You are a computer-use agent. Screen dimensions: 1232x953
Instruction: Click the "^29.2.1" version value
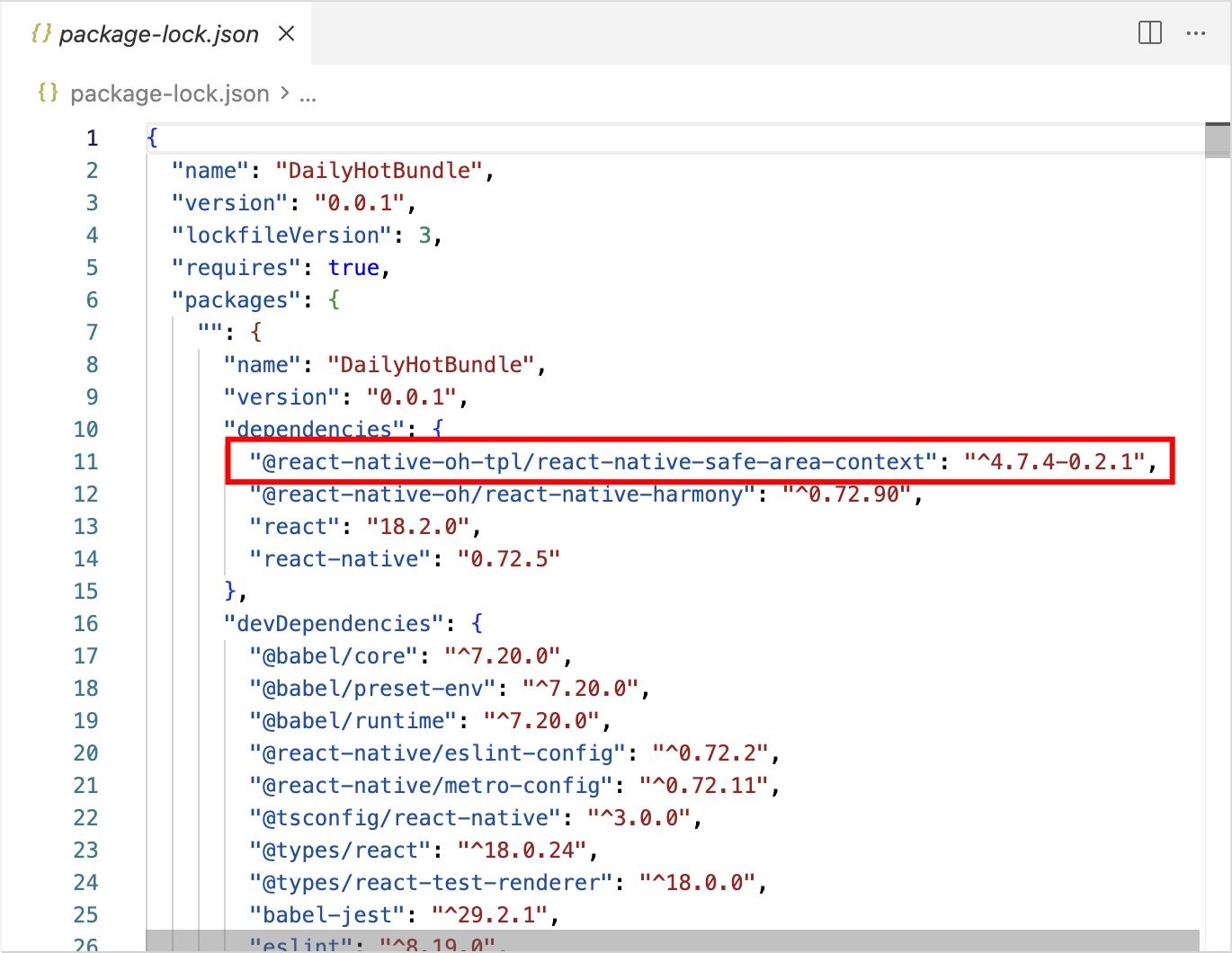(x=490, y=915)
